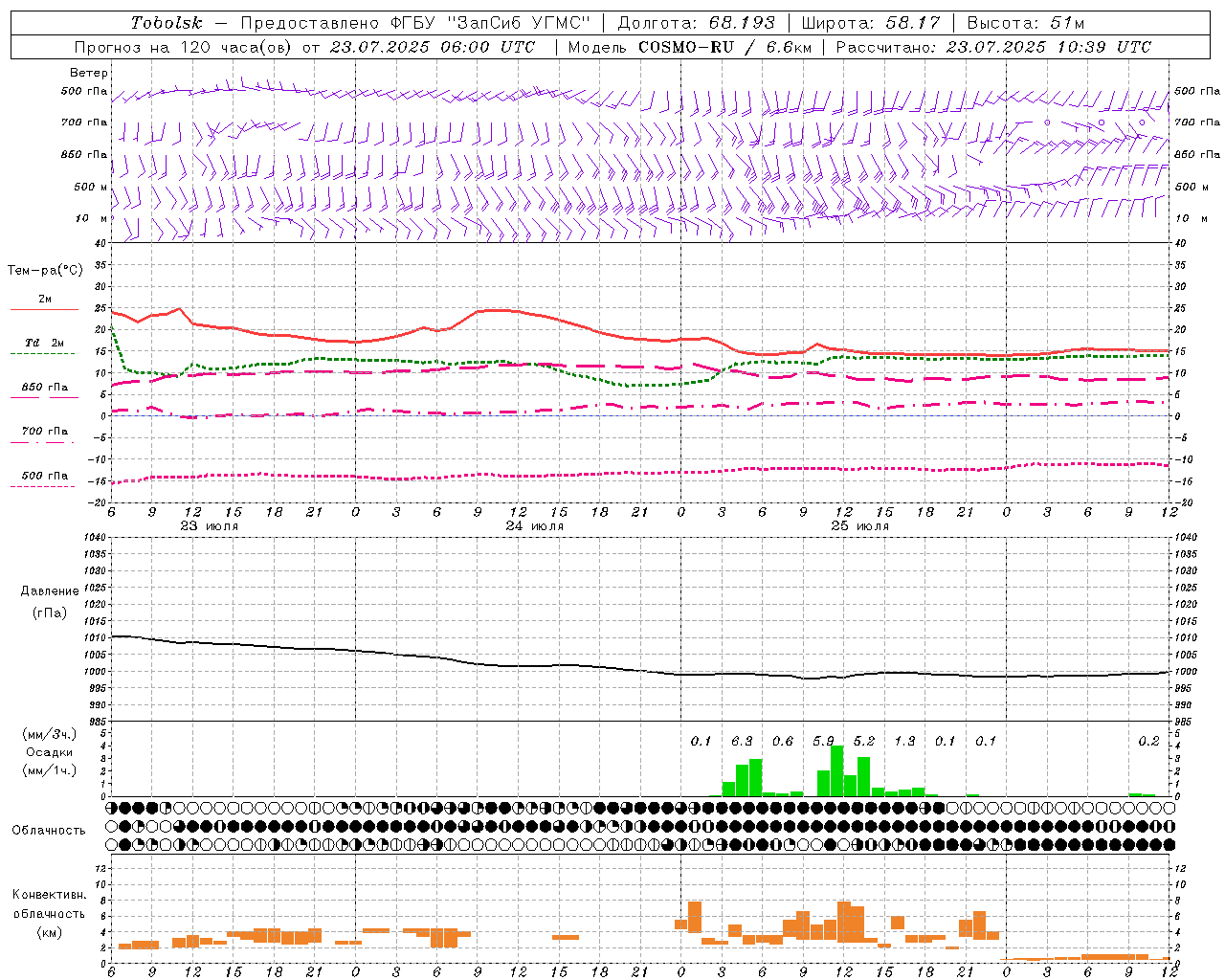The width and height of the screenshot is (1225, 980).
Task: Select the forecast line Прогноз на 120 часа(ов)
Action: (184, 47)
